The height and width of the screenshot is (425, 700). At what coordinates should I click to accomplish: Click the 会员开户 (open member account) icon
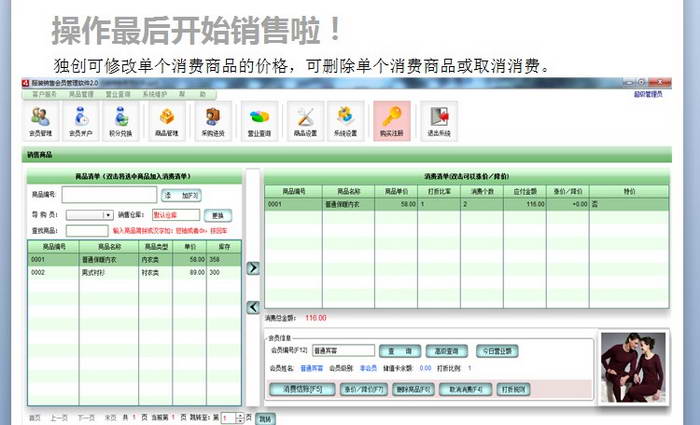81,121
